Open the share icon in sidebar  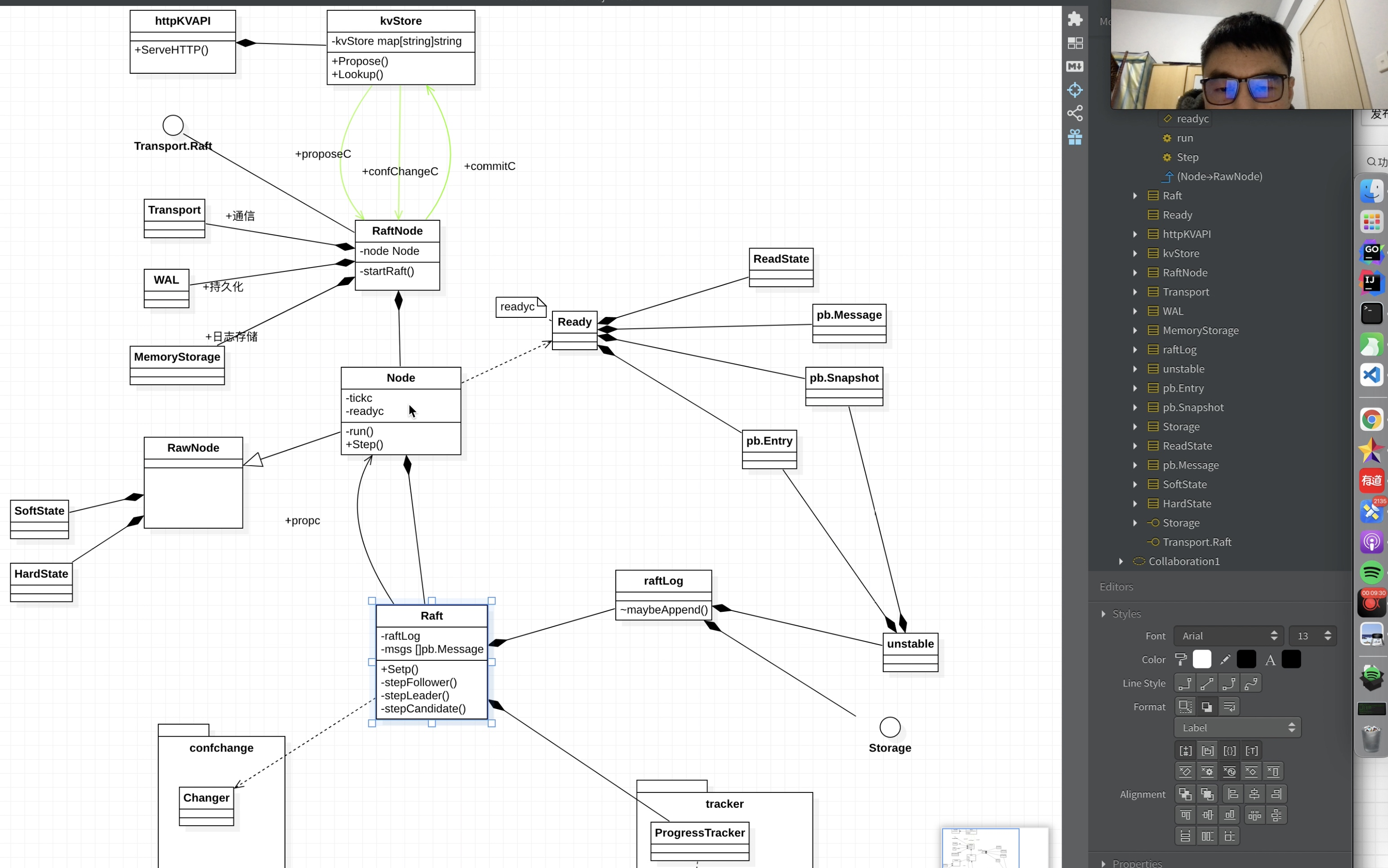coord(1075,113)
